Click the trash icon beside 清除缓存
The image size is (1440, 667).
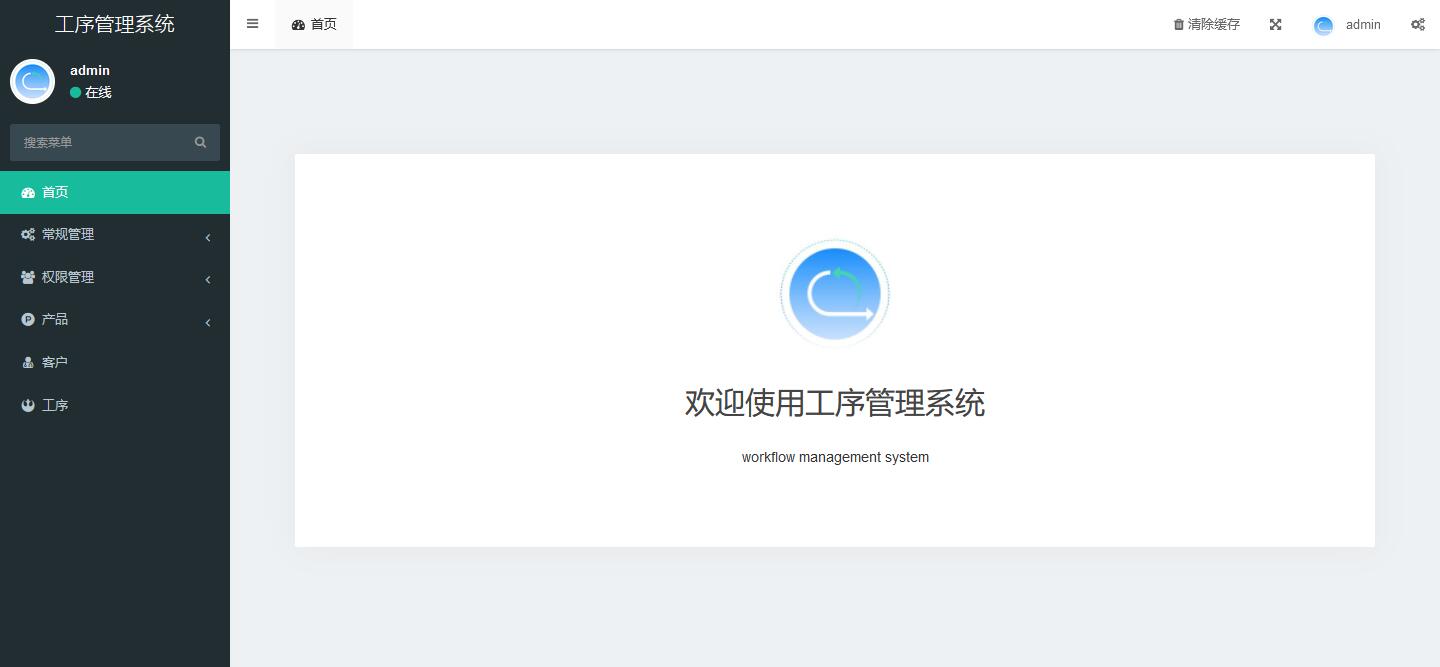coord(1178,25)
